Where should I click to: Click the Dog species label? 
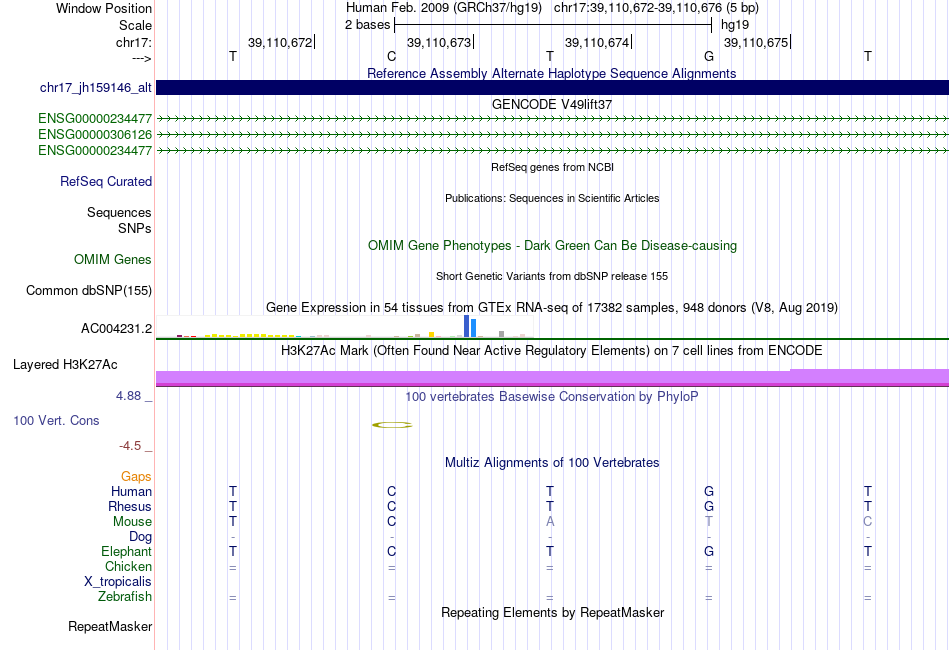coord(141,537)
